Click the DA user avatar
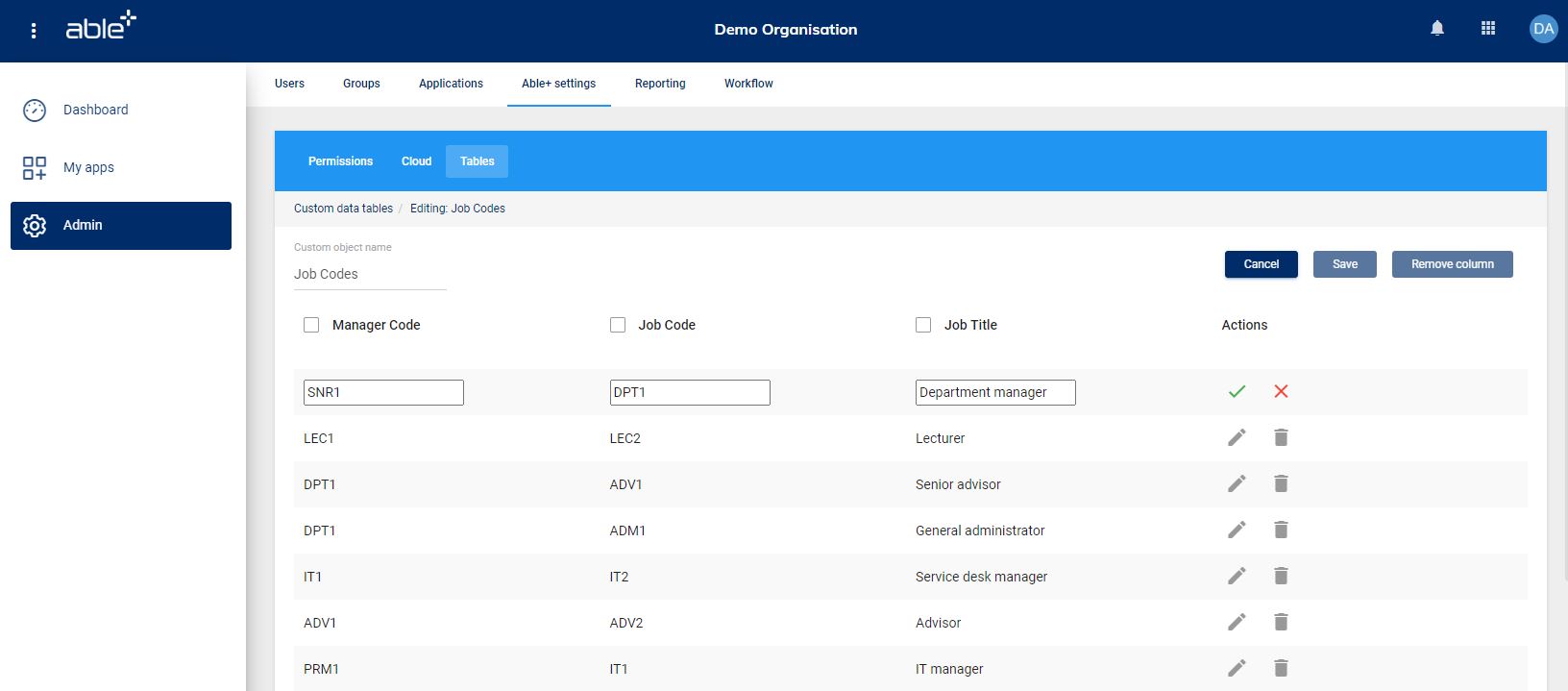Screen dimensions: 1568x691 click(1543, 29)
